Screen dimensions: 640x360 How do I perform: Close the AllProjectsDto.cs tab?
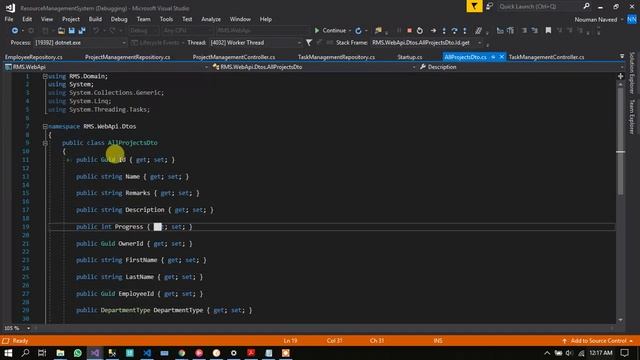[502, 57]
